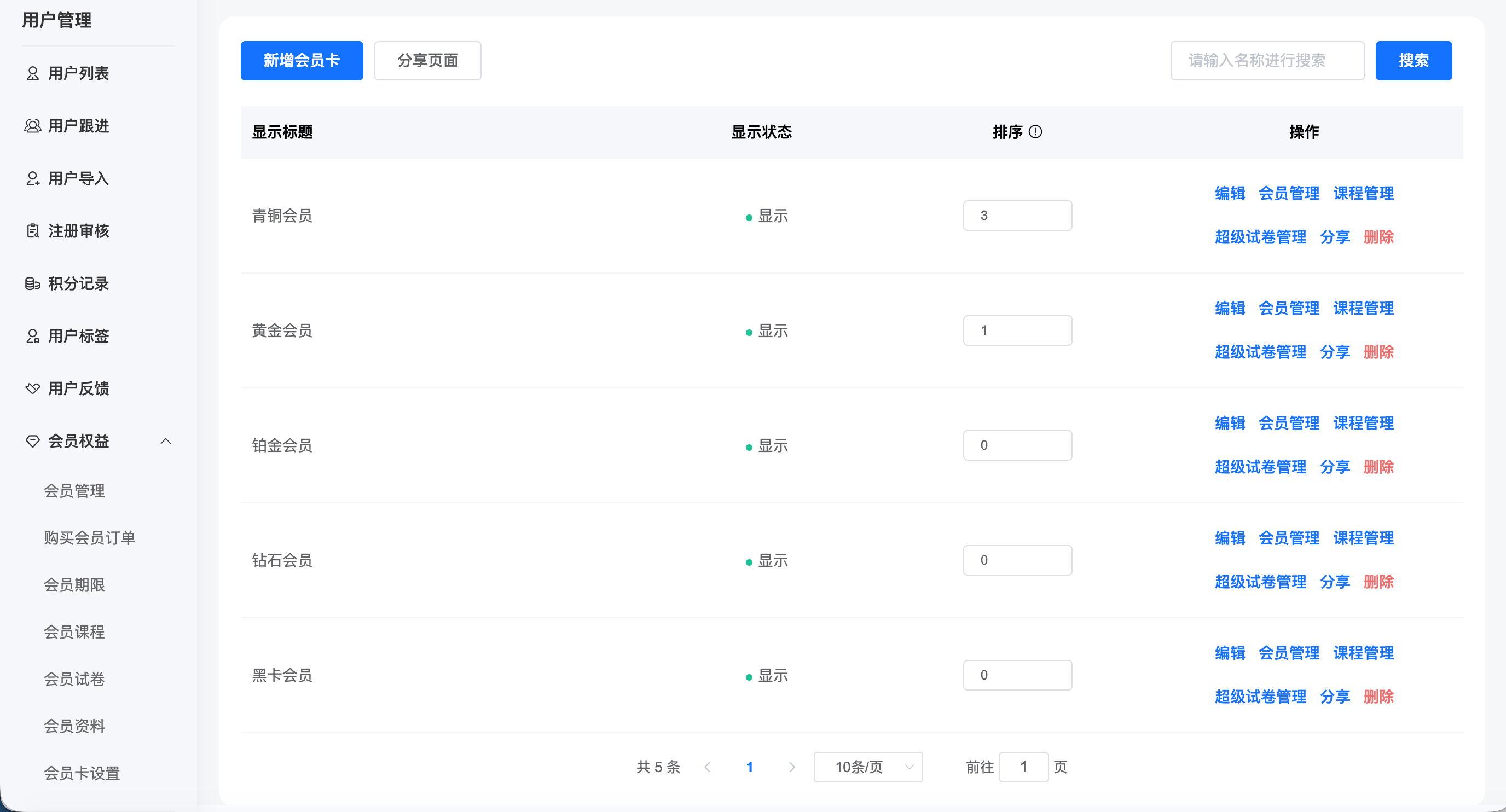
Task: Click 课程管理 in 钻石会员 row
Action: coord(1363,538)
